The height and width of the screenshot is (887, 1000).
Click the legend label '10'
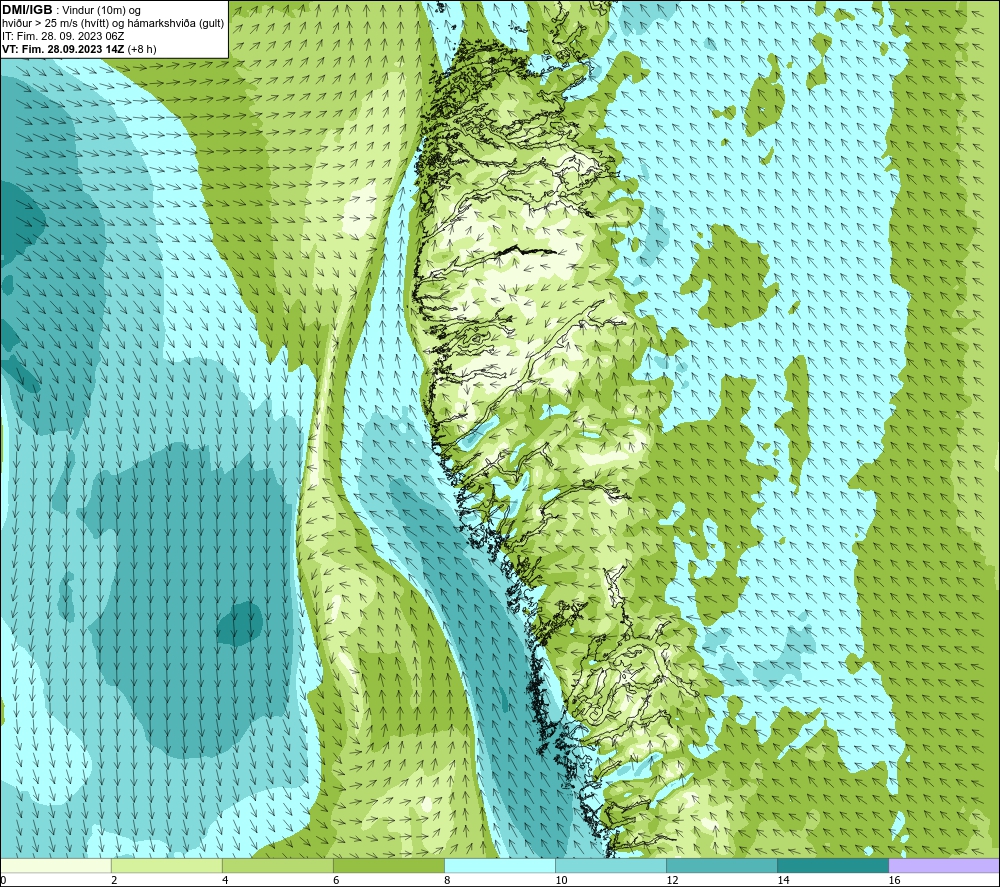(561, 880)
